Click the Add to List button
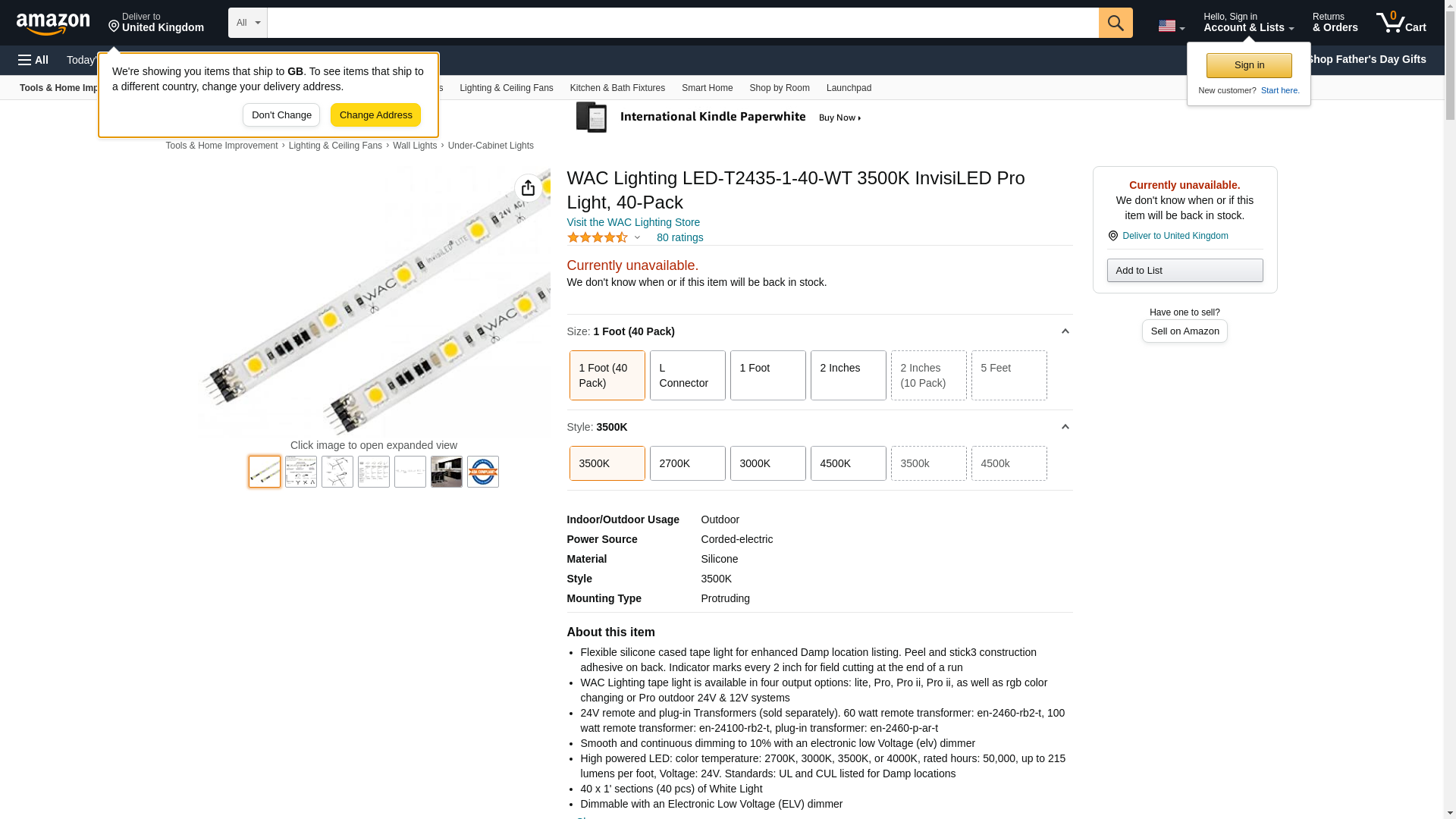The height and width of the screenshot is (819, 1456). click(x=1185, y=271)
